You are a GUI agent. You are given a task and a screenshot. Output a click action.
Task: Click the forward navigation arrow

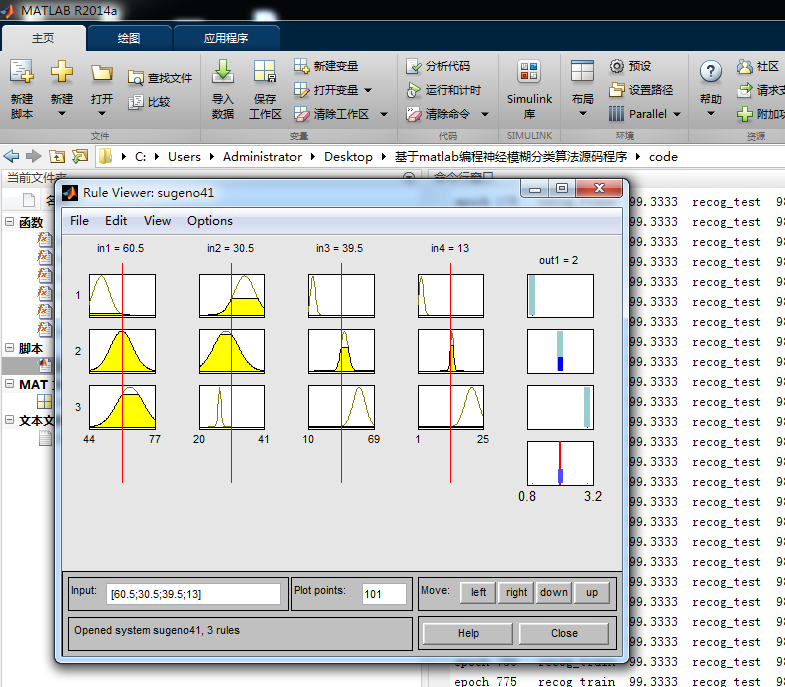(34, 157)
